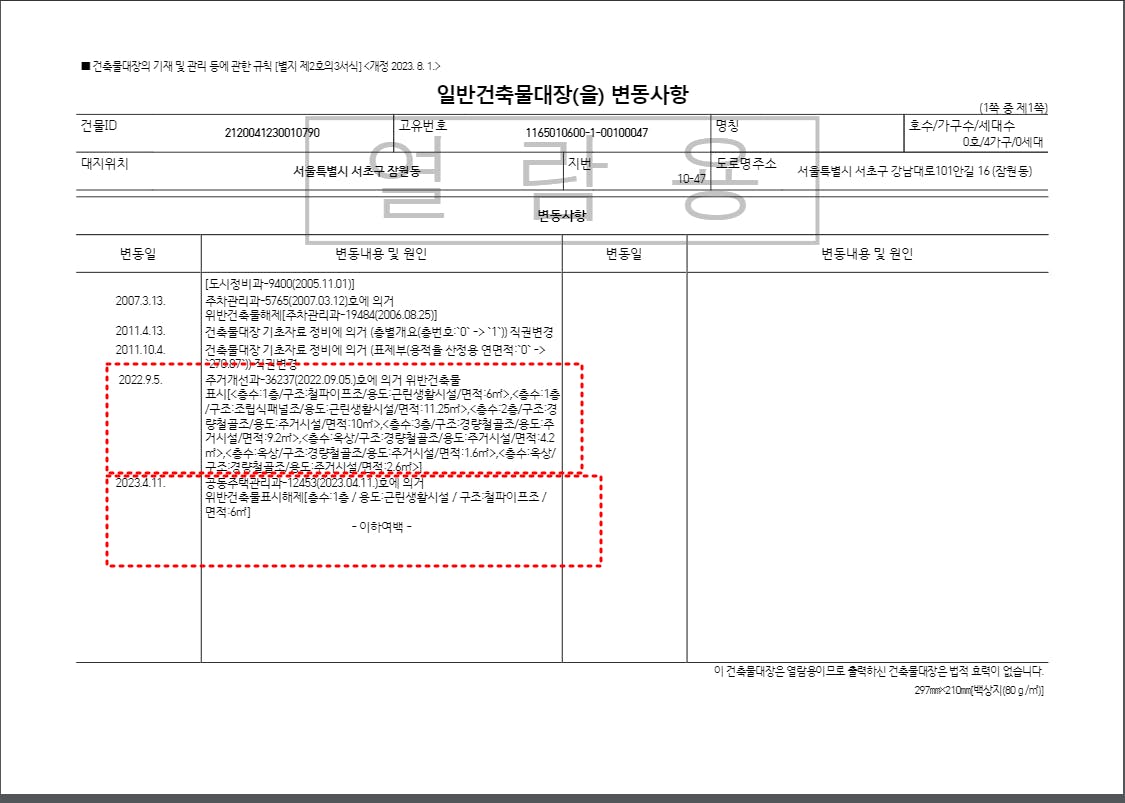
Task: Click the 위반건축물표시해제 층수:1층 line
Action: click(x=375, y=497)
